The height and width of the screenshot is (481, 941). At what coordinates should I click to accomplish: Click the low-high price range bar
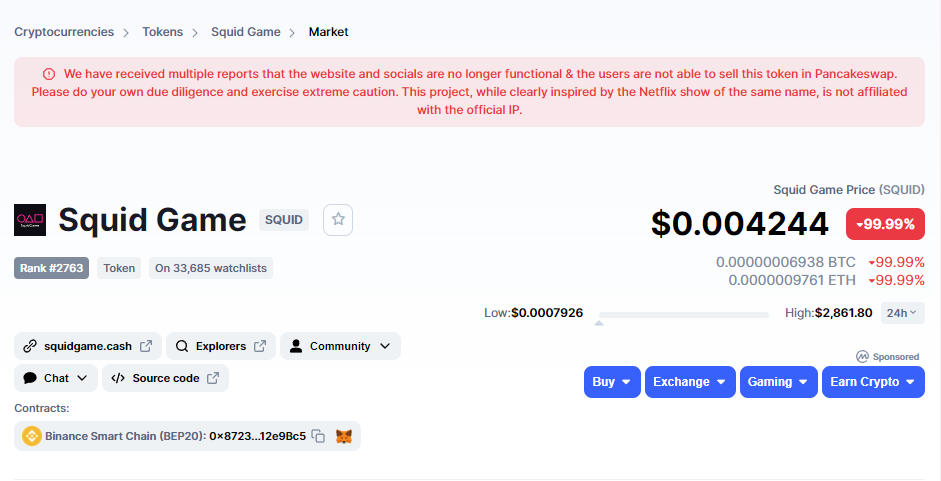coord(684,315)
